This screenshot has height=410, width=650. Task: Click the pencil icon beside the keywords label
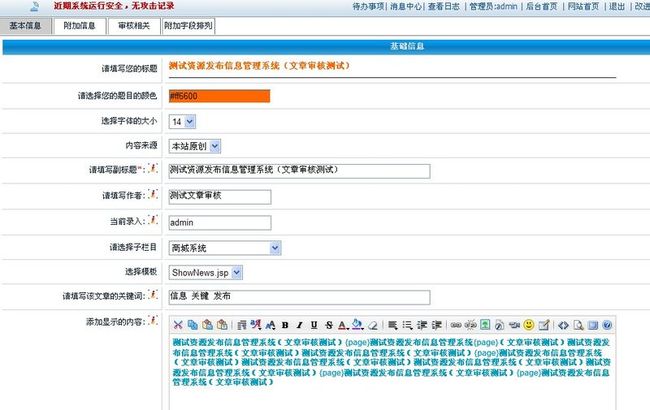[153, 294]
